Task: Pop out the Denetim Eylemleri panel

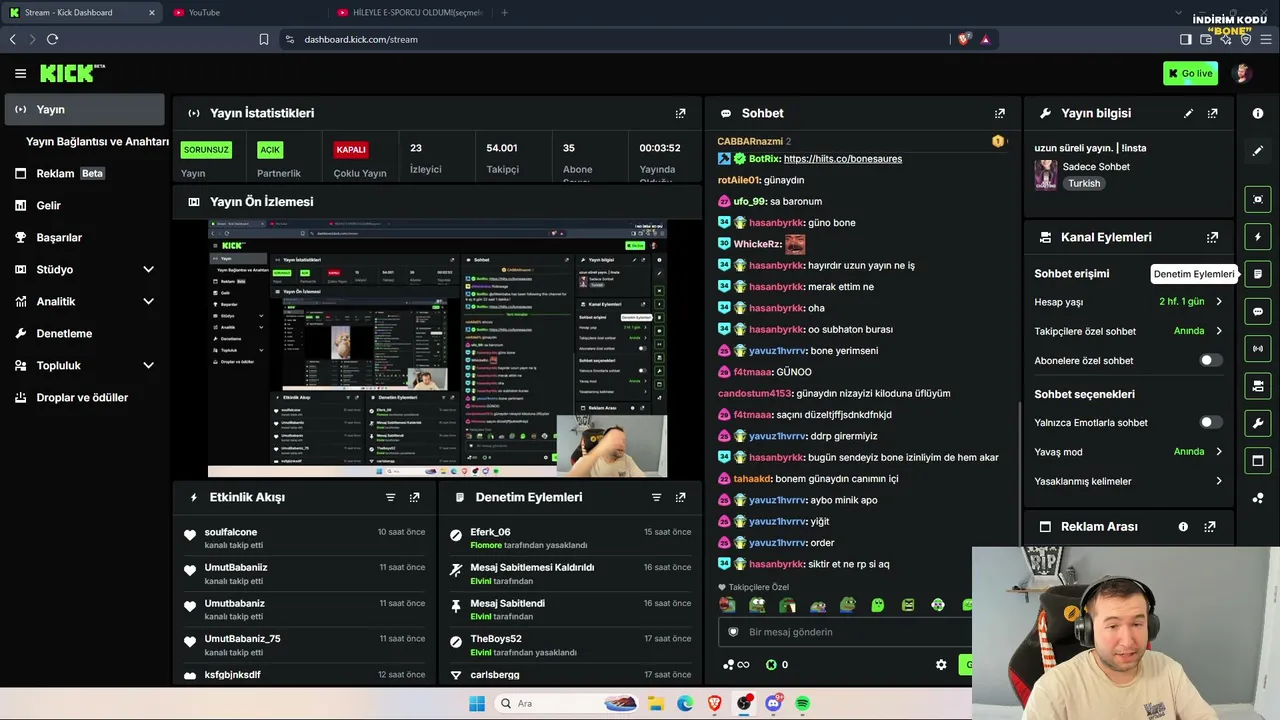Action: tap(681, 497)
